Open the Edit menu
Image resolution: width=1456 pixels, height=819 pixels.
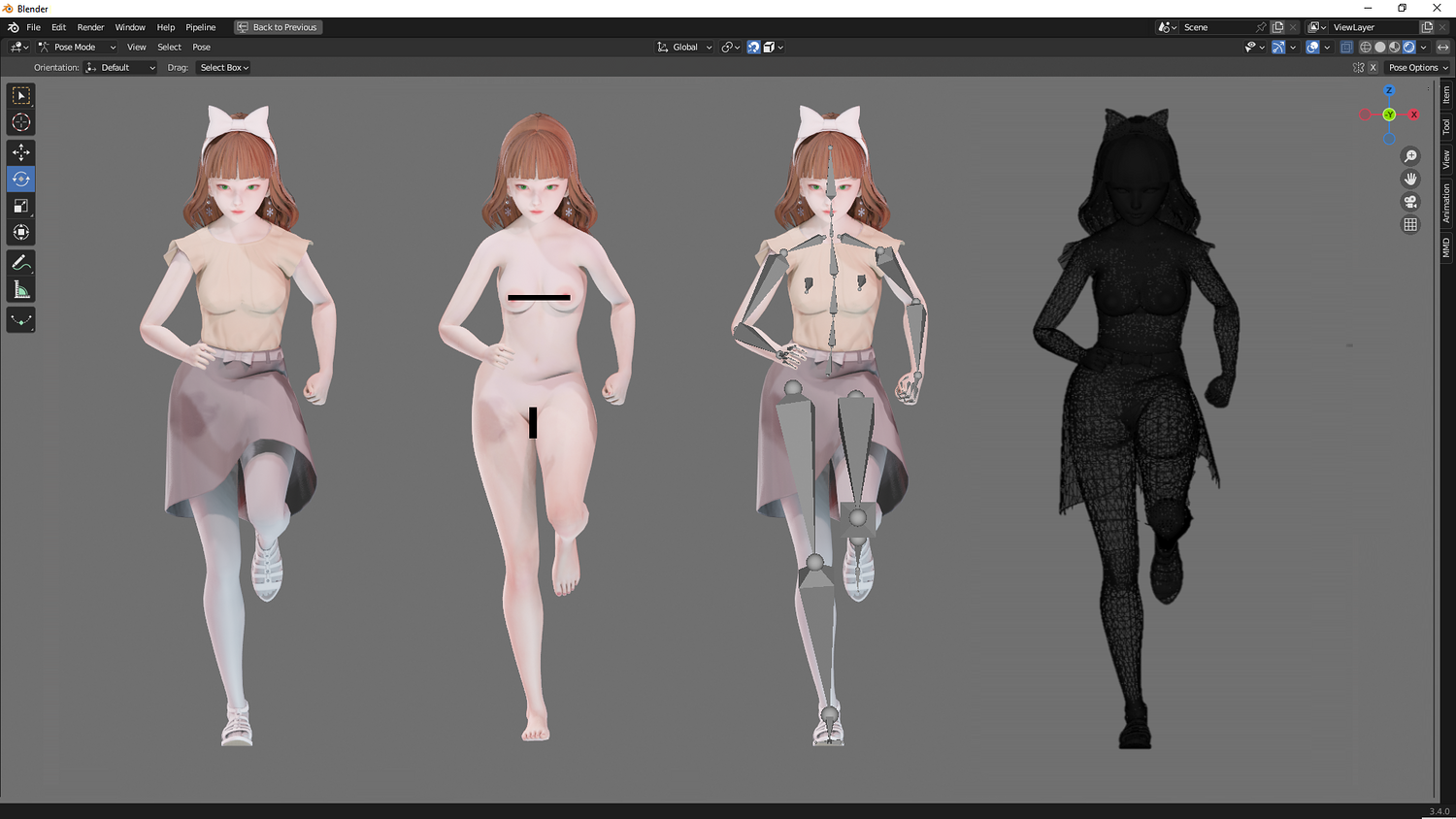click(58, 27)
